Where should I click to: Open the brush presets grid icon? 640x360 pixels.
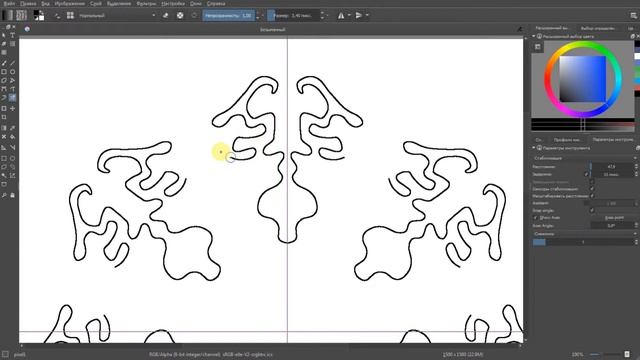click(70, 16)
